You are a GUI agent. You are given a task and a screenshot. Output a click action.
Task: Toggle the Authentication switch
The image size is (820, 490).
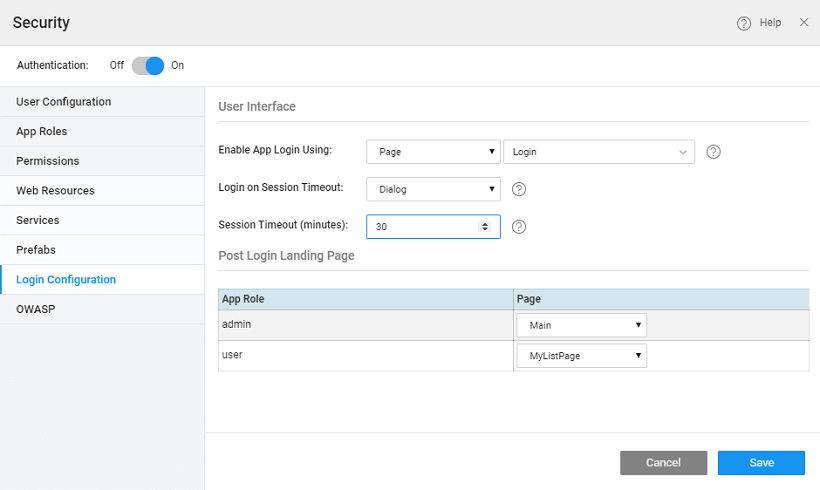click(x=148, y=65)
